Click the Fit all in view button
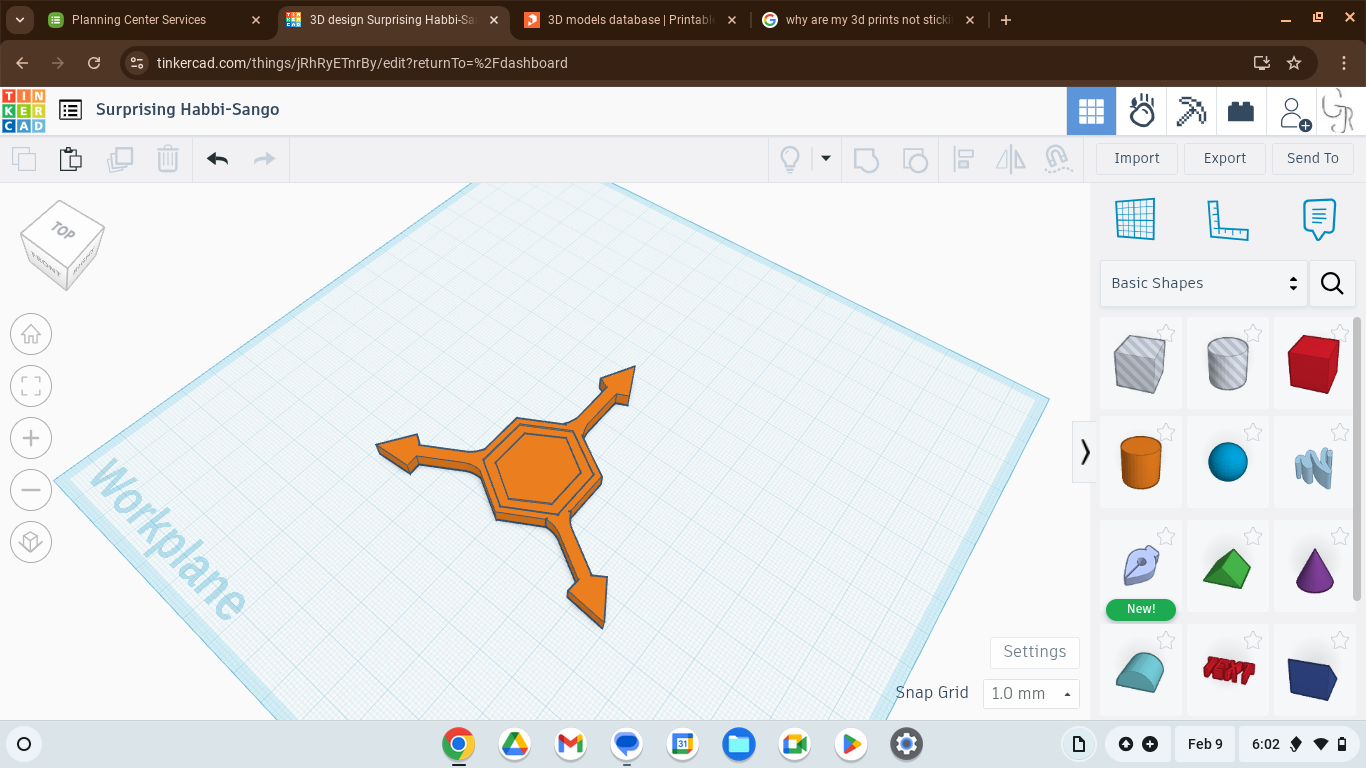Viewport: 1366px width, 768px height. (31, 386)
